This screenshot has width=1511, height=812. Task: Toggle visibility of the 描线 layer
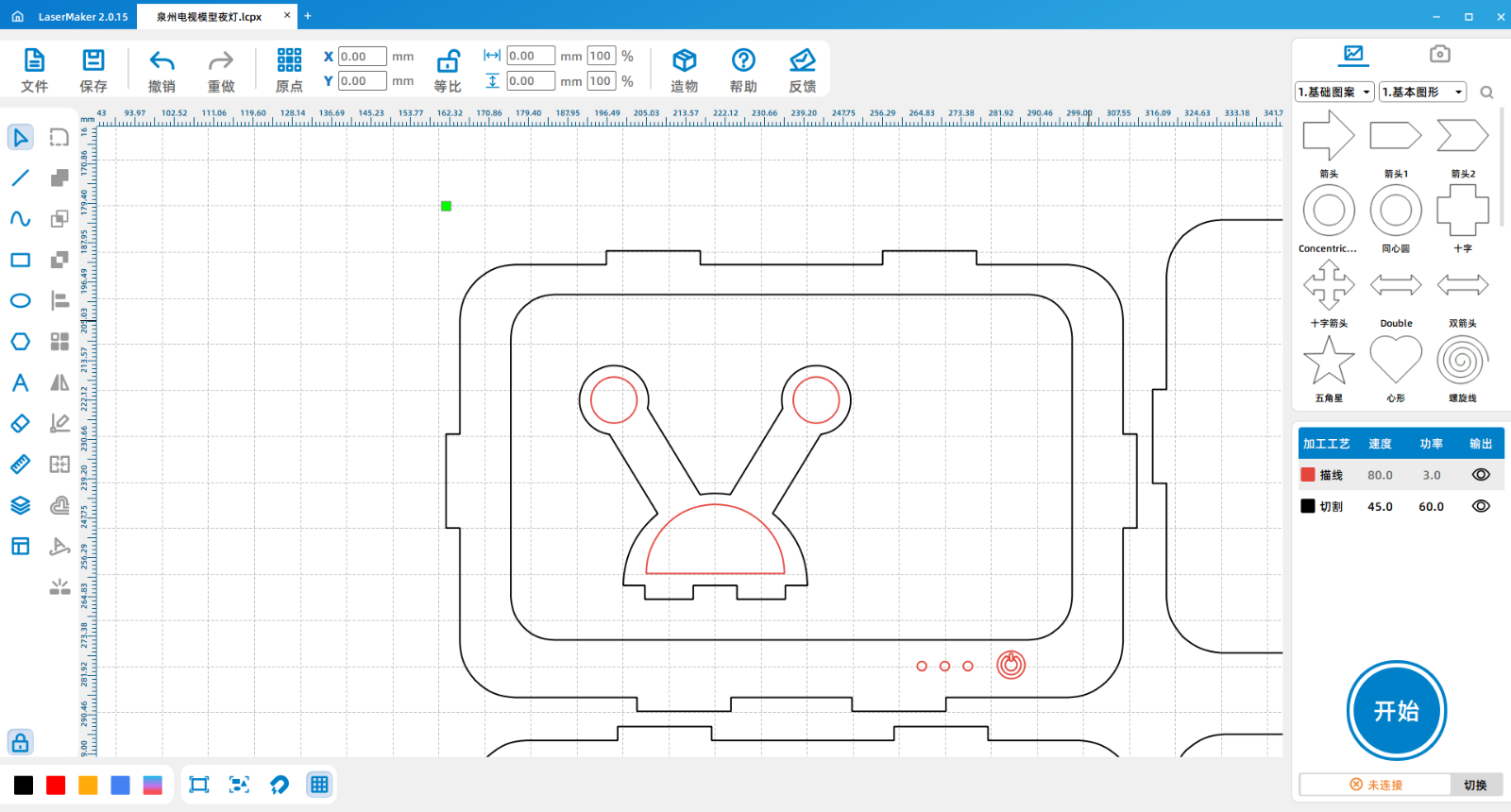(x=1480, y=475)
